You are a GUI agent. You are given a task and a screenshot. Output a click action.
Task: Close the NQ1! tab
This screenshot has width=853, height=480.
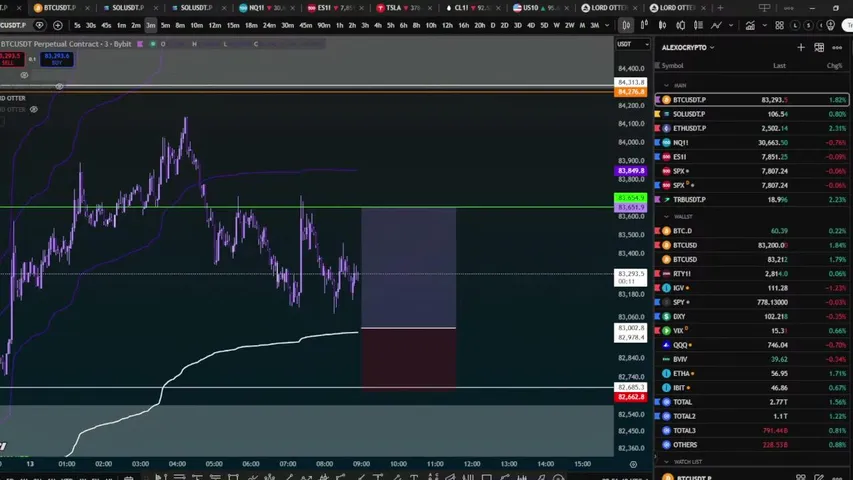point(293,8)
